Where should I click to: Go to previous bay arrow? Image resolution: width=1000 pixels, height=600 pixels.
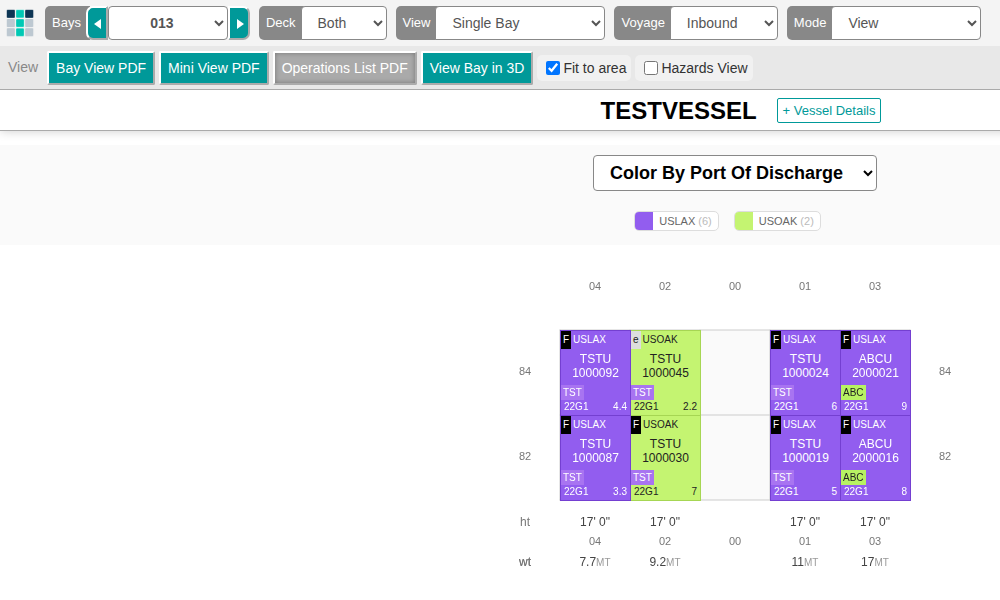pyautogui.click(x=98, y=24)
